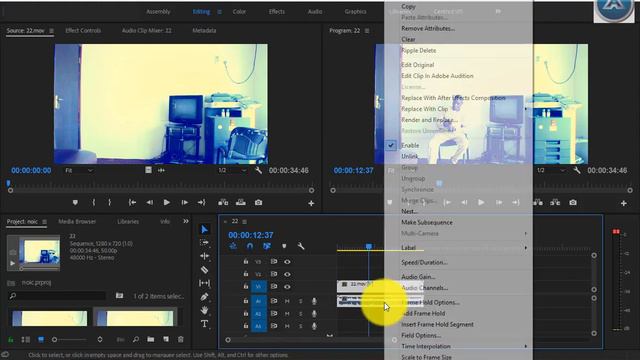
Task: Click Step Forward in Source monitor
Action: 184,202
